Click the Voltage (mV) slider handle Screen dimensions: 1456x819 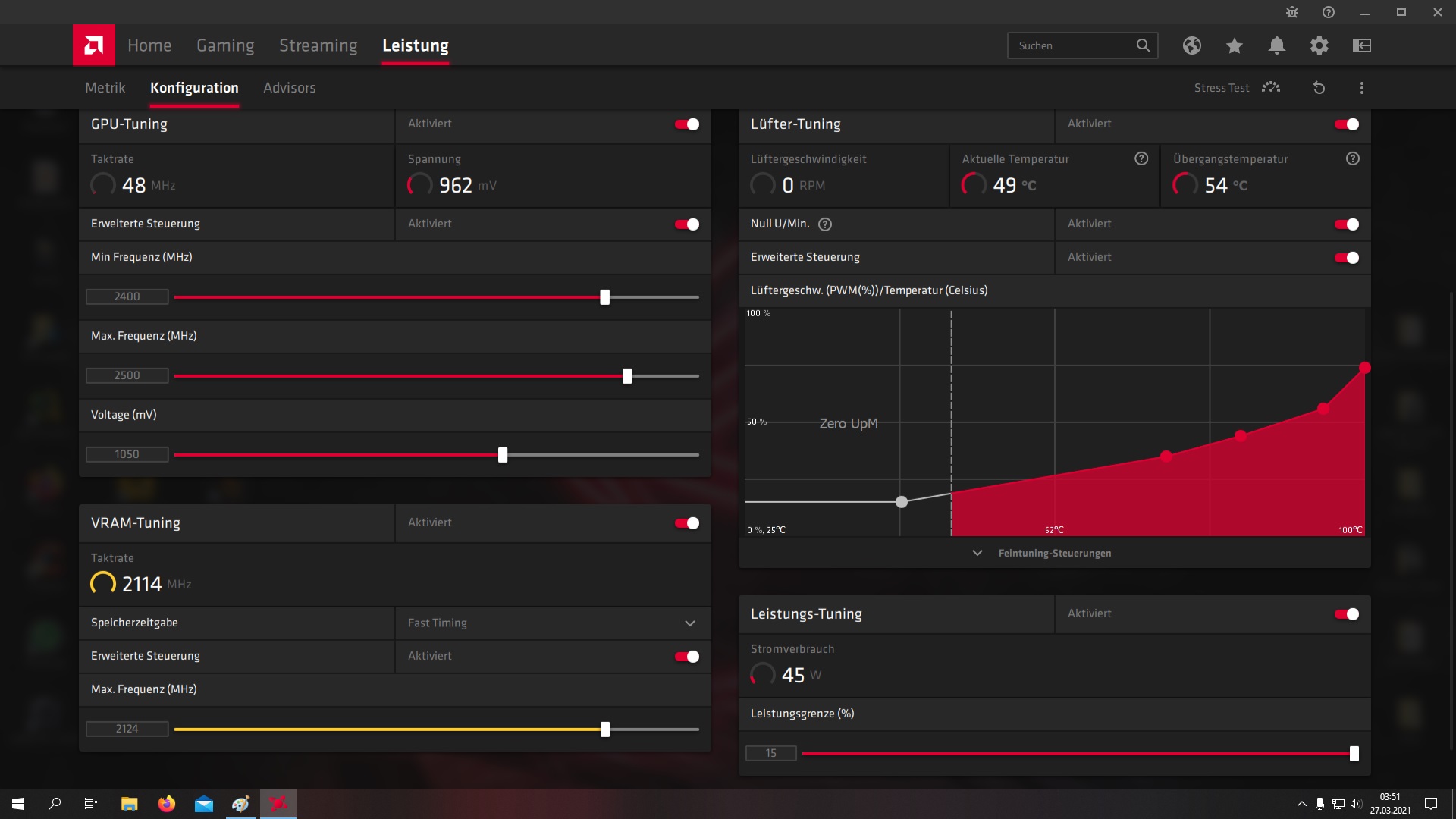[503, 455]
